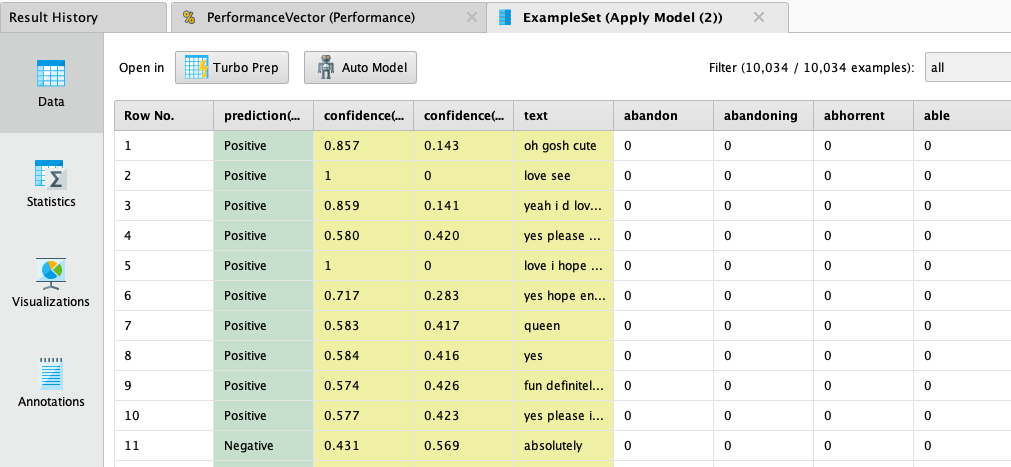Click the first confidence column header
Viewport: 1011px width, 467px height.
pyautogui.click(x=364, y=115)
